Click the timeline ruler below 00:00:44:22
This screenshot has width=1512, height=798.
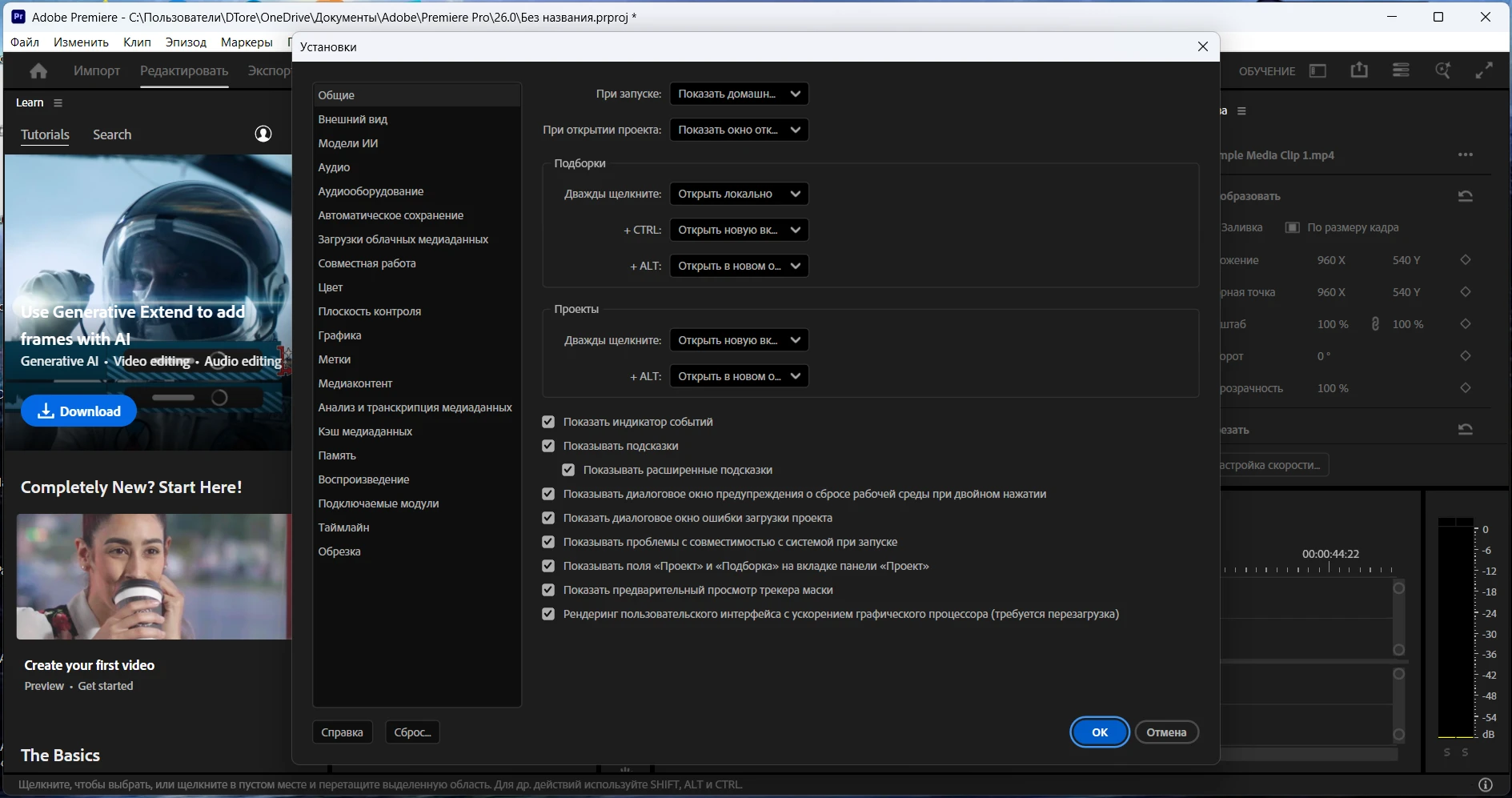1313,570
